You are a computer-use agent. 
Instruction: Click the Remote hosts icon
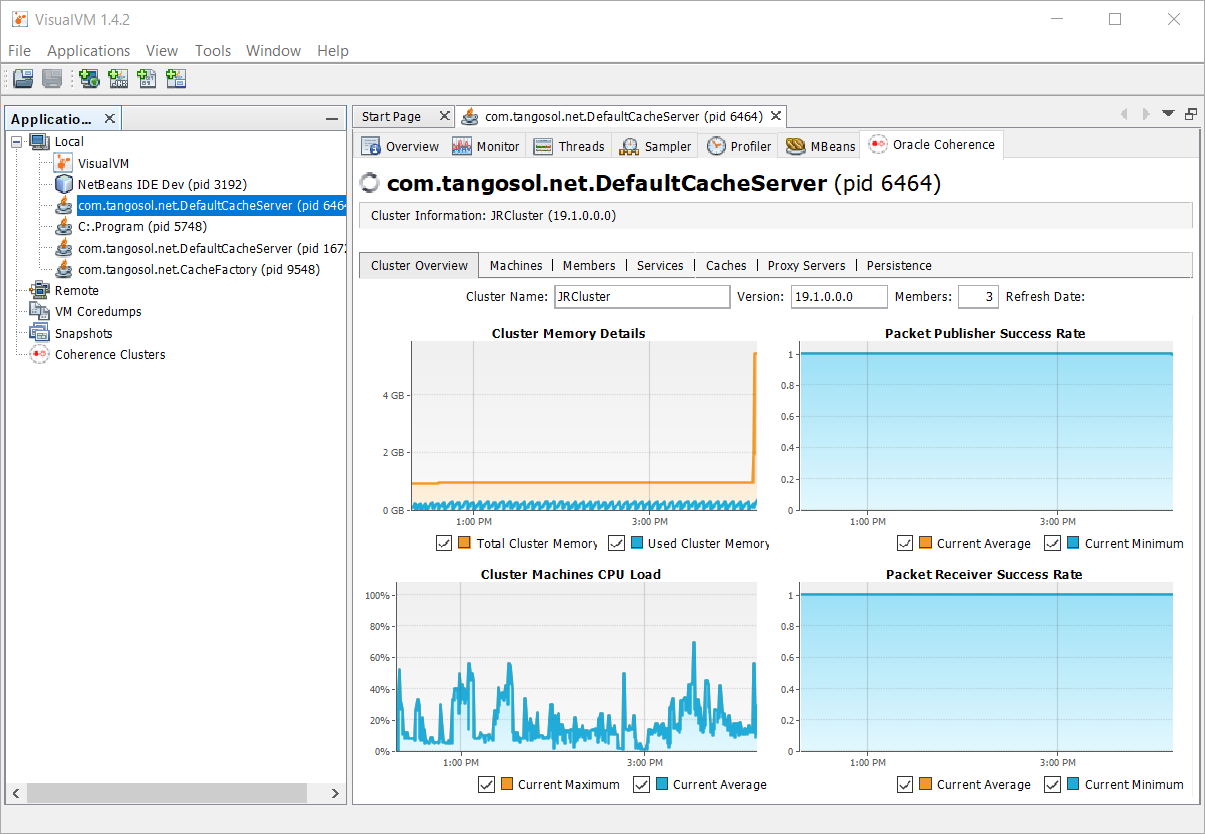tap(39, 290)
